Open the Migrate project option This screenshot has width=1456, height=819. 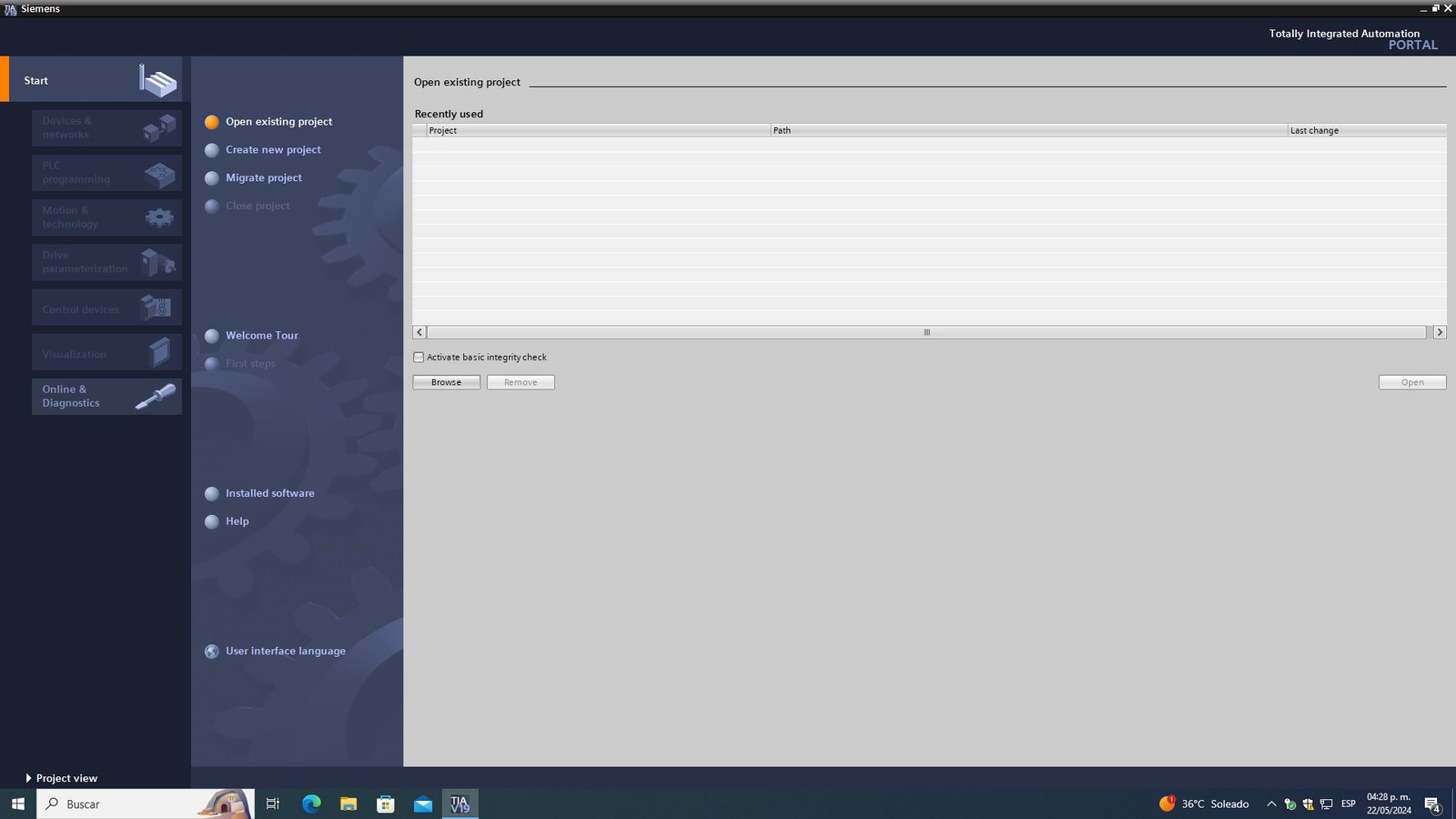[x=263, y=177]
